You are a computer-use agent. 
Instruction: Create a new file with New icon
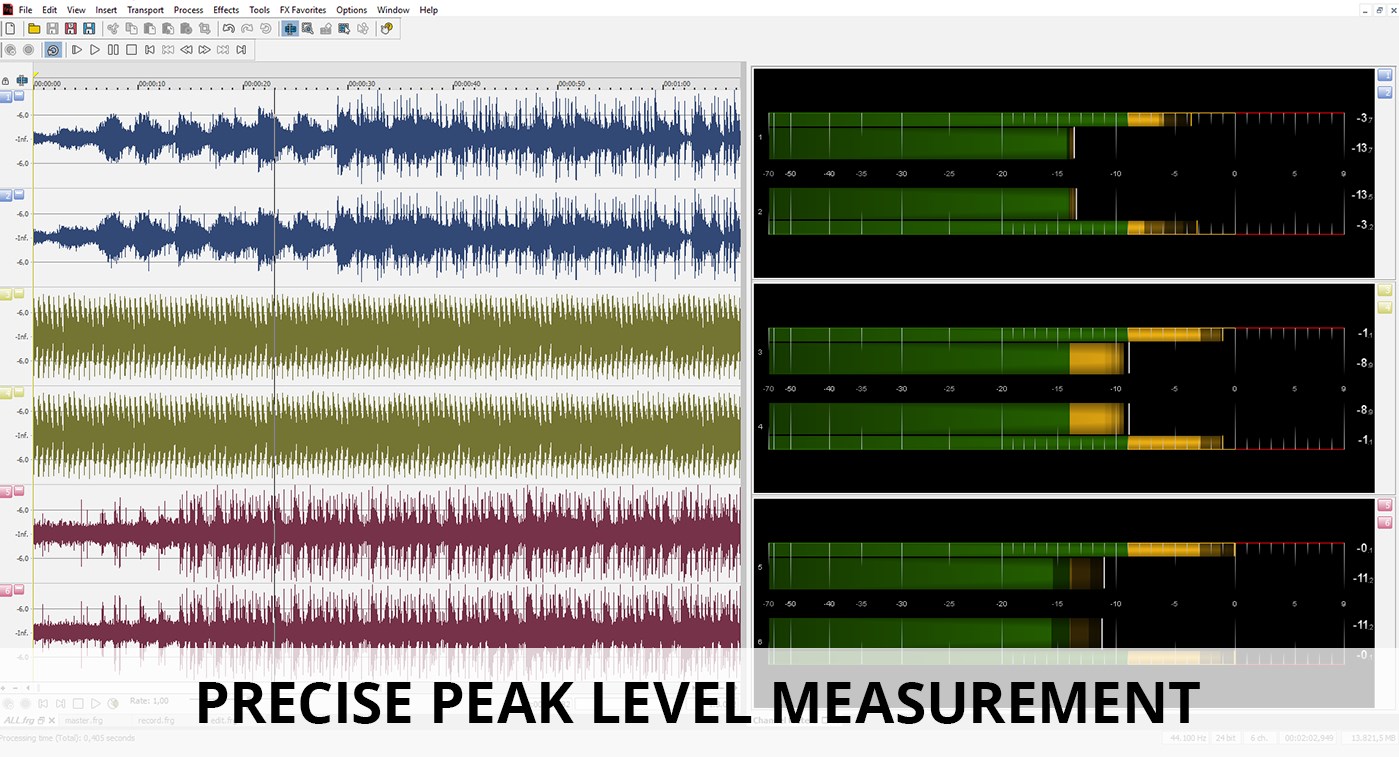[10, 29]
